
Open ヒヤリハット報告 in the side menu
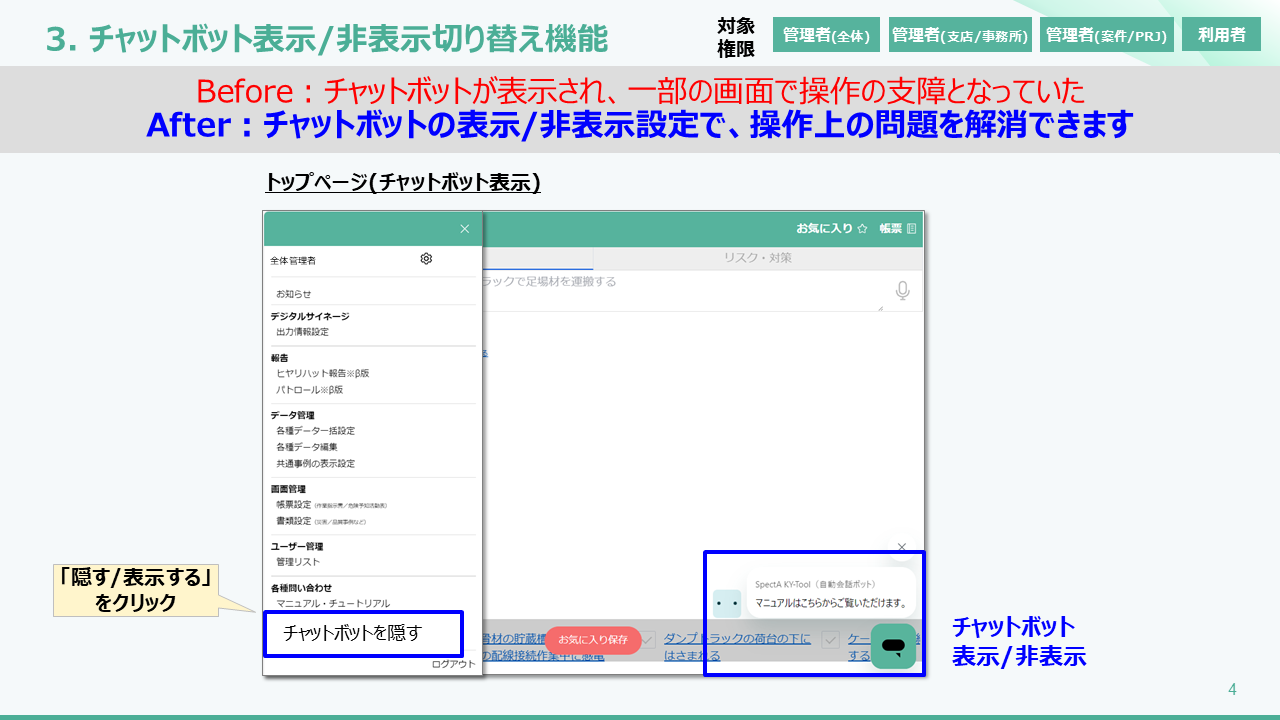tap(322, 373)
